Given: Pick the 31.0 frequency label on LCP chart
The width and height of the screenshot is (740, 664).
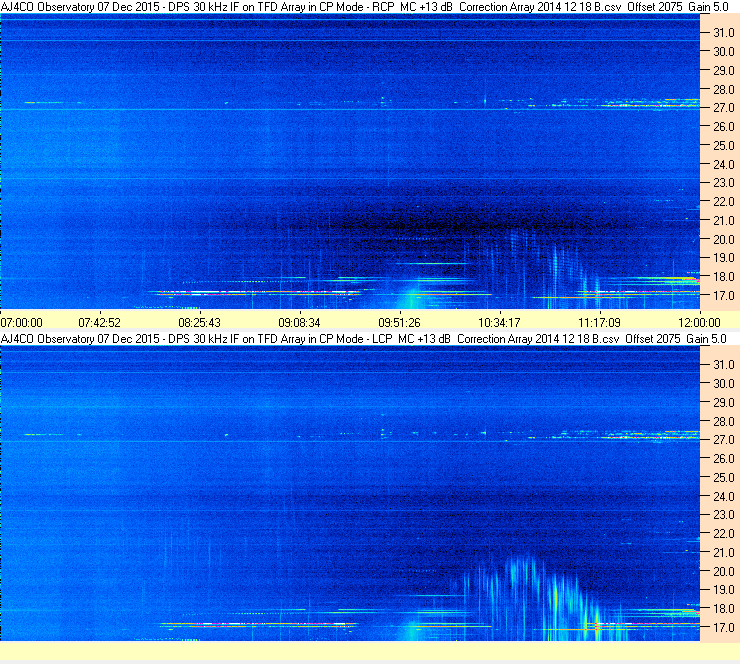Looking at the screenshot, I should 723,365.
